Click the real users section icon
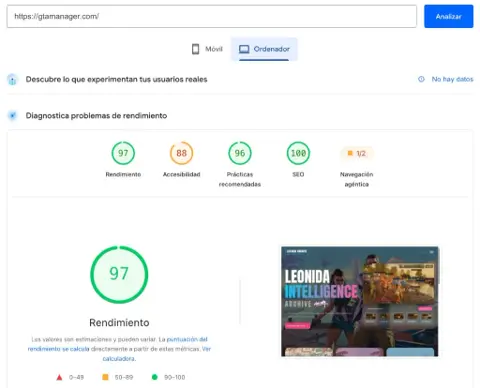Image resolution: width=480 pixels, height=388 pixels. pos(12,80)
